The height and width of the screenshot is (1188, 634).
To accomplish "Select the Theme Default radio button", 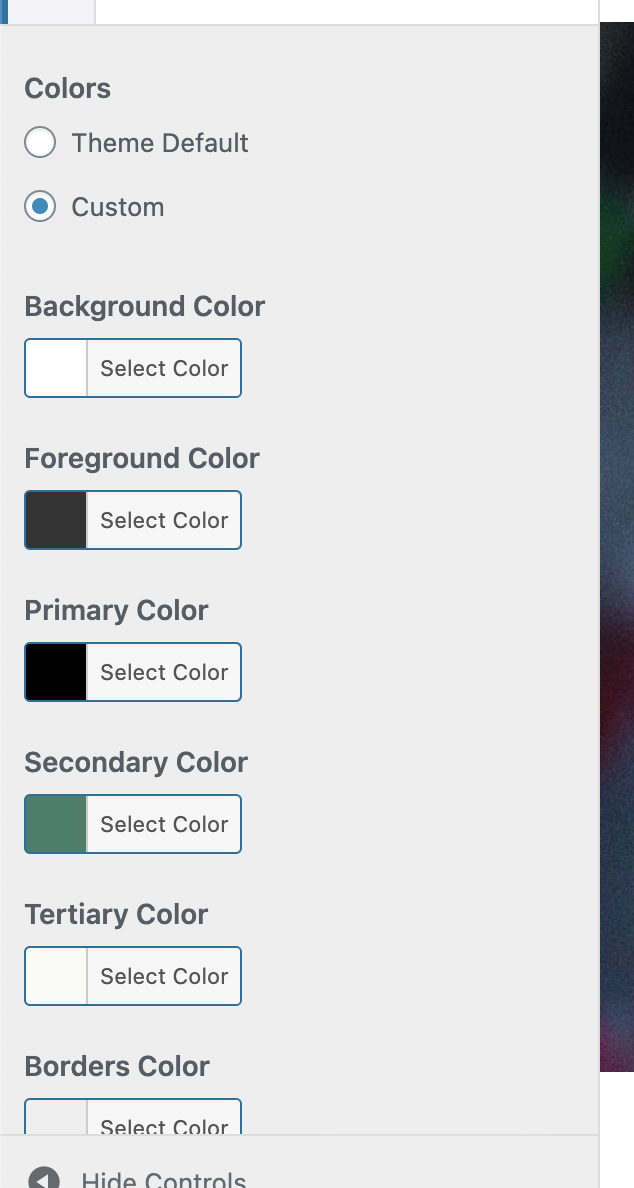I will point(40,142).
